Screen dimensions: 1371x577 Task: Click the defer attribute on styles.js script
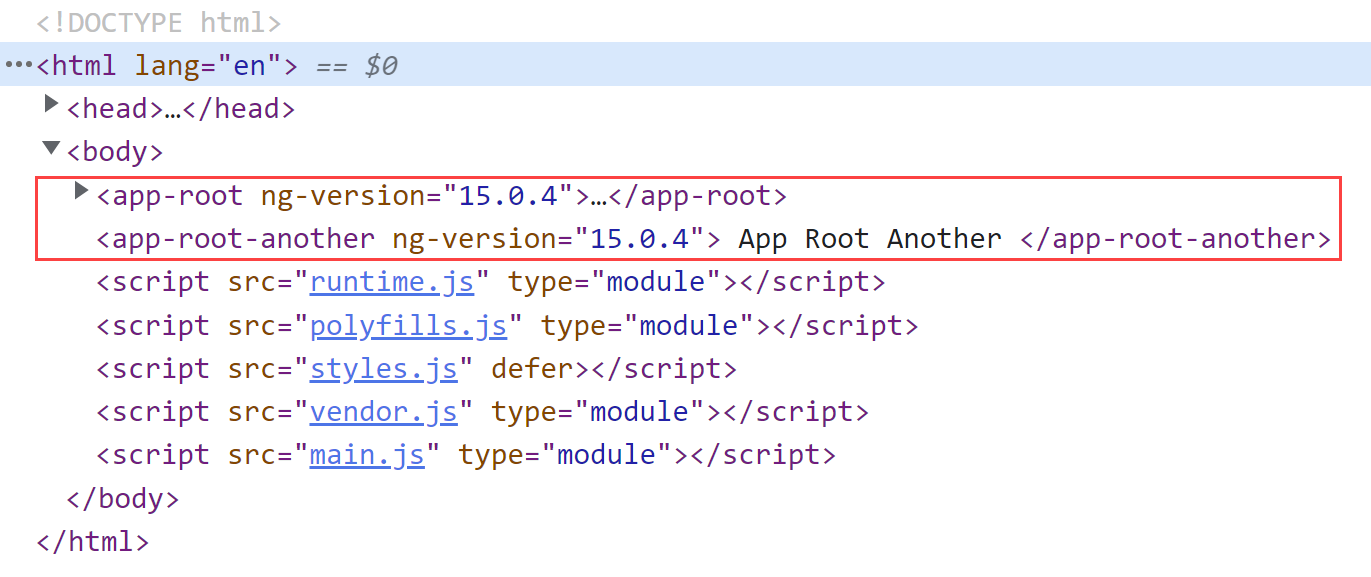(533, 368)
